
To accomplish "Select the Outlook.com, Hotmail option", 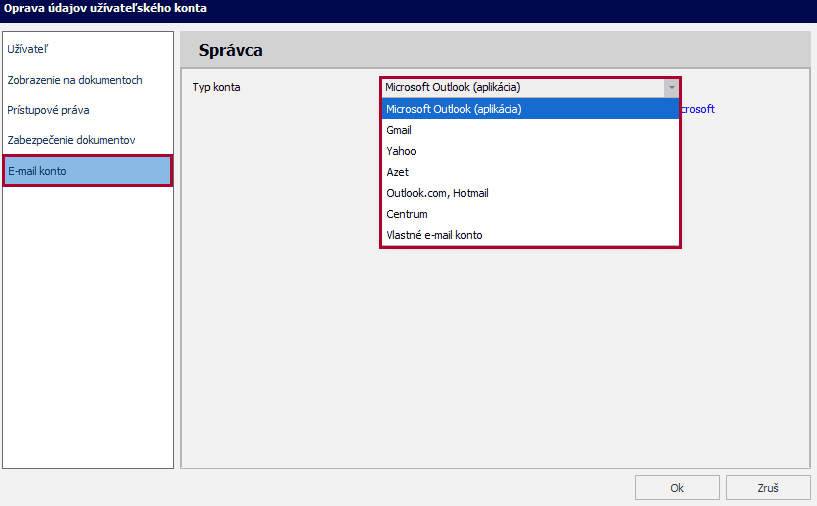I will coord(437,193).
